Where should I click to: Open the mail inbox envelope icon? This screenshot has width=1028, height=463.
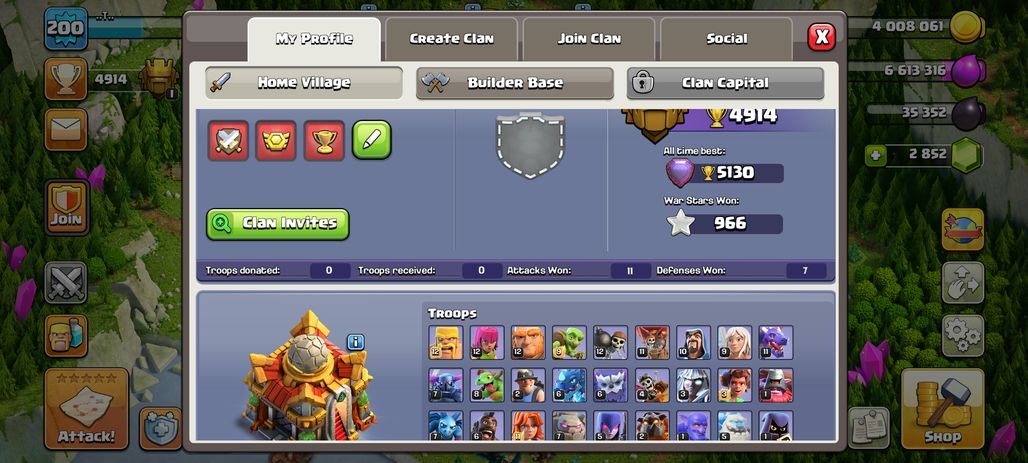tap(66, 129)
